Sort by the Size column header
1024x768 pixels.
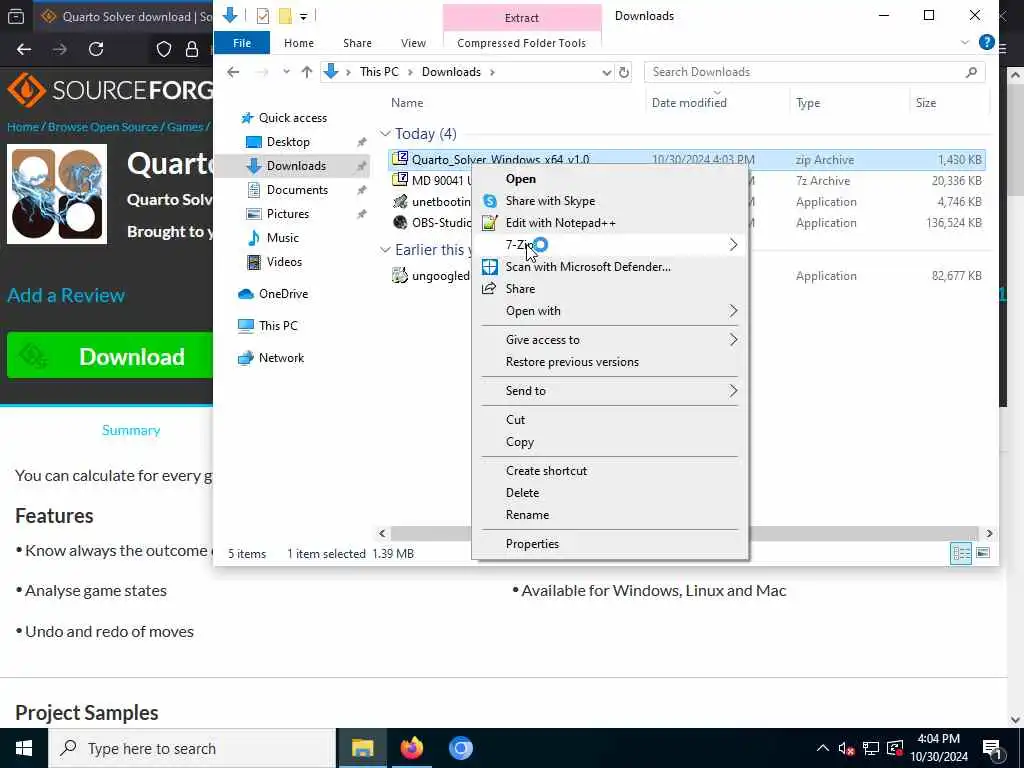pos(925,103)
